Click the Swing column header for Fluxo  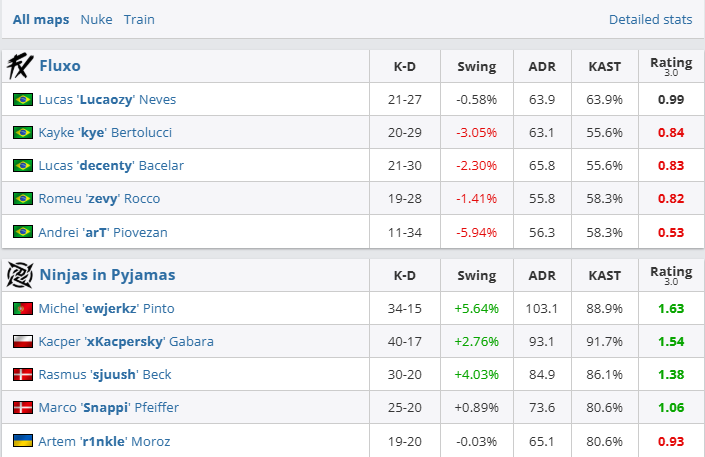pyautogui.click(x=476, y=67)
